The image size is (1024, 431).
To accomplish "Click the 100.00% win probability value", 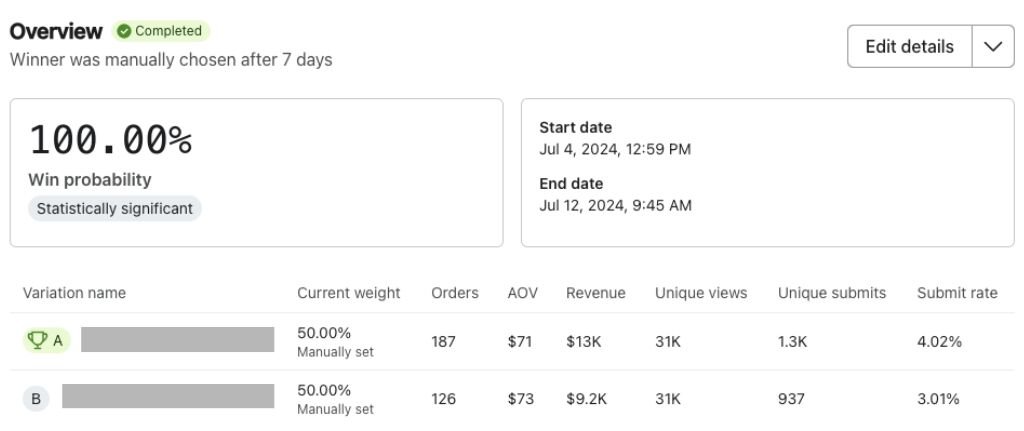I will (110, 140).
